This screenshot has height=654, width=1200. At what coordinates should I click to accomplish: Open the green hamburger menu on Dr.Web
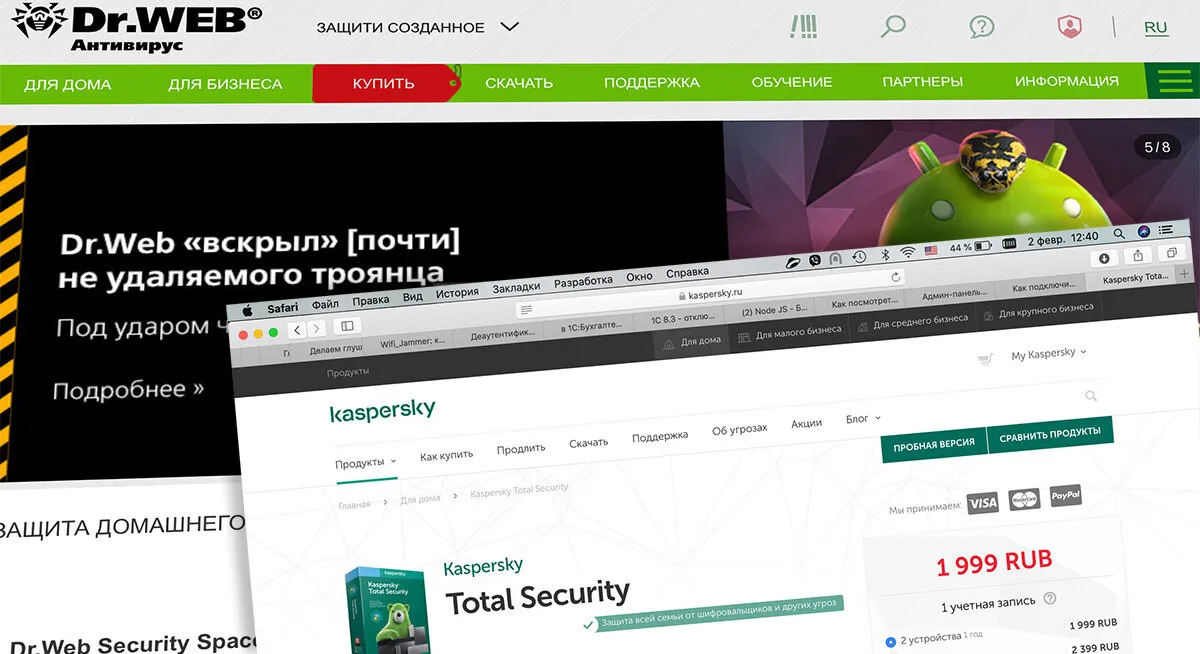(1173, 81)
